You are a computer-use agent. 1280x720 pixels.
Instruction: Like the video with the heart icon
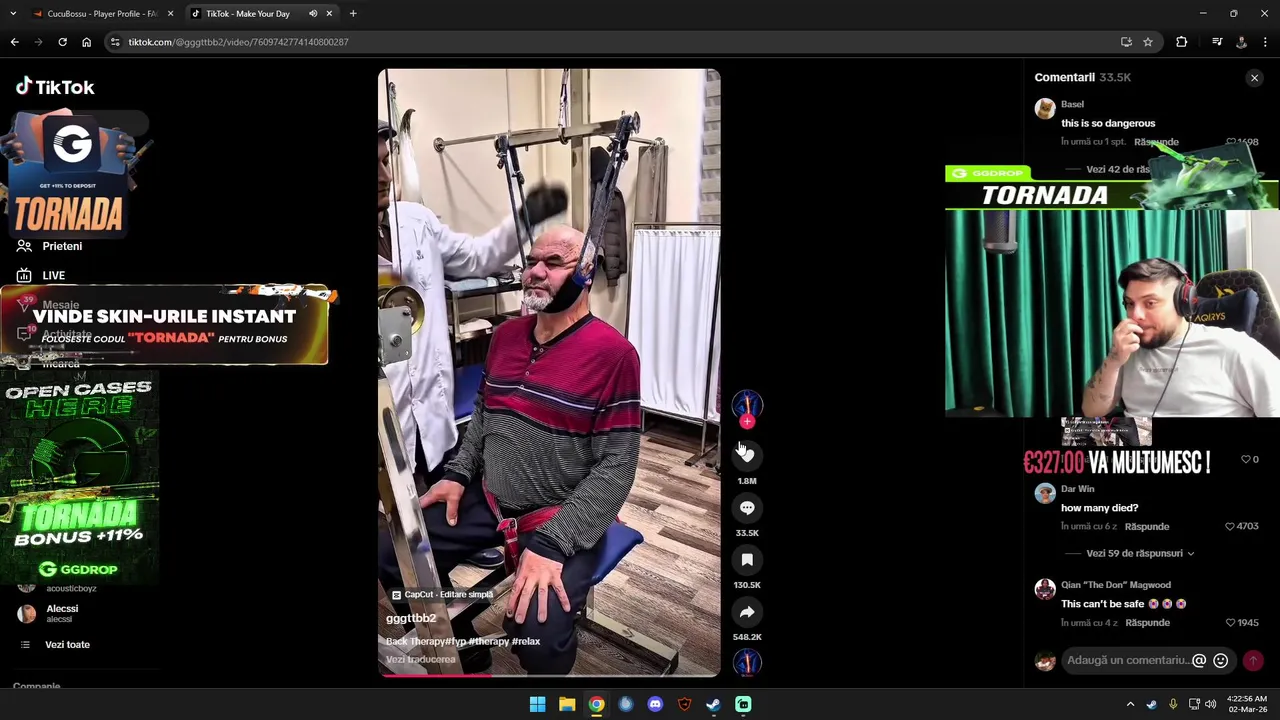click(747, 455)
